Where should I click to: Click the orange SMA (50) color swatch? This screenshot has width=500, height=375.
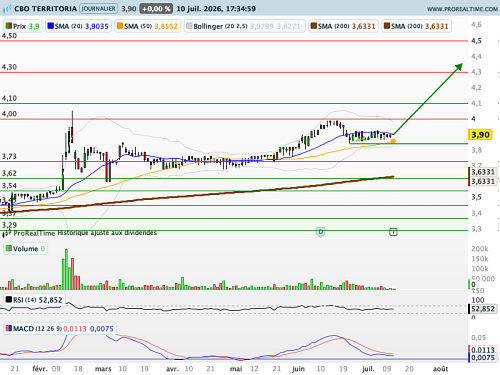click(x=120, y=26)
